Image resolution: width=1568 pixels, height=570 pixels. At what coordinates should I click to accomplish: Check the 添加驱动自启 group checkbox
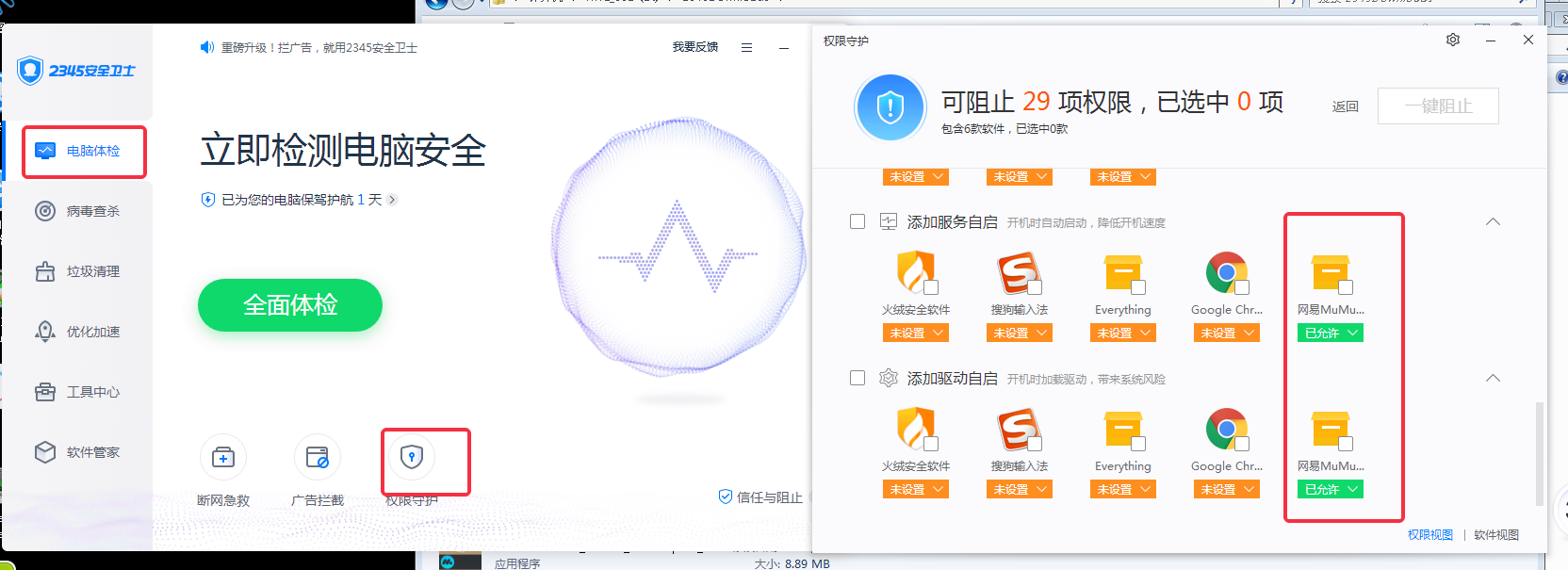point(857,378)
